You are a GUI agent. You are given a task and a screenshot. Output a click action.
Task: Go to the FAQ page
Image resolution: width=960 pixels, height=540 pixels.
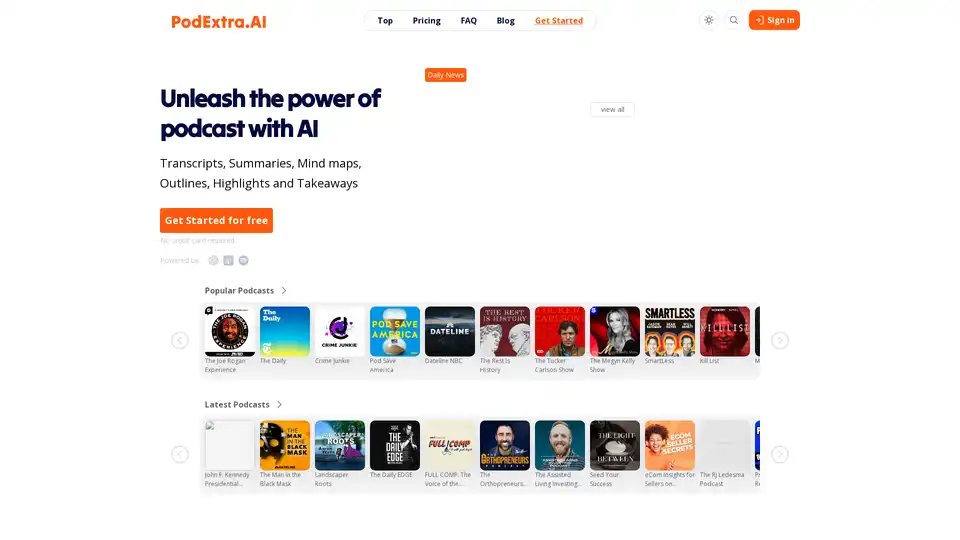[x=468, y=20]
